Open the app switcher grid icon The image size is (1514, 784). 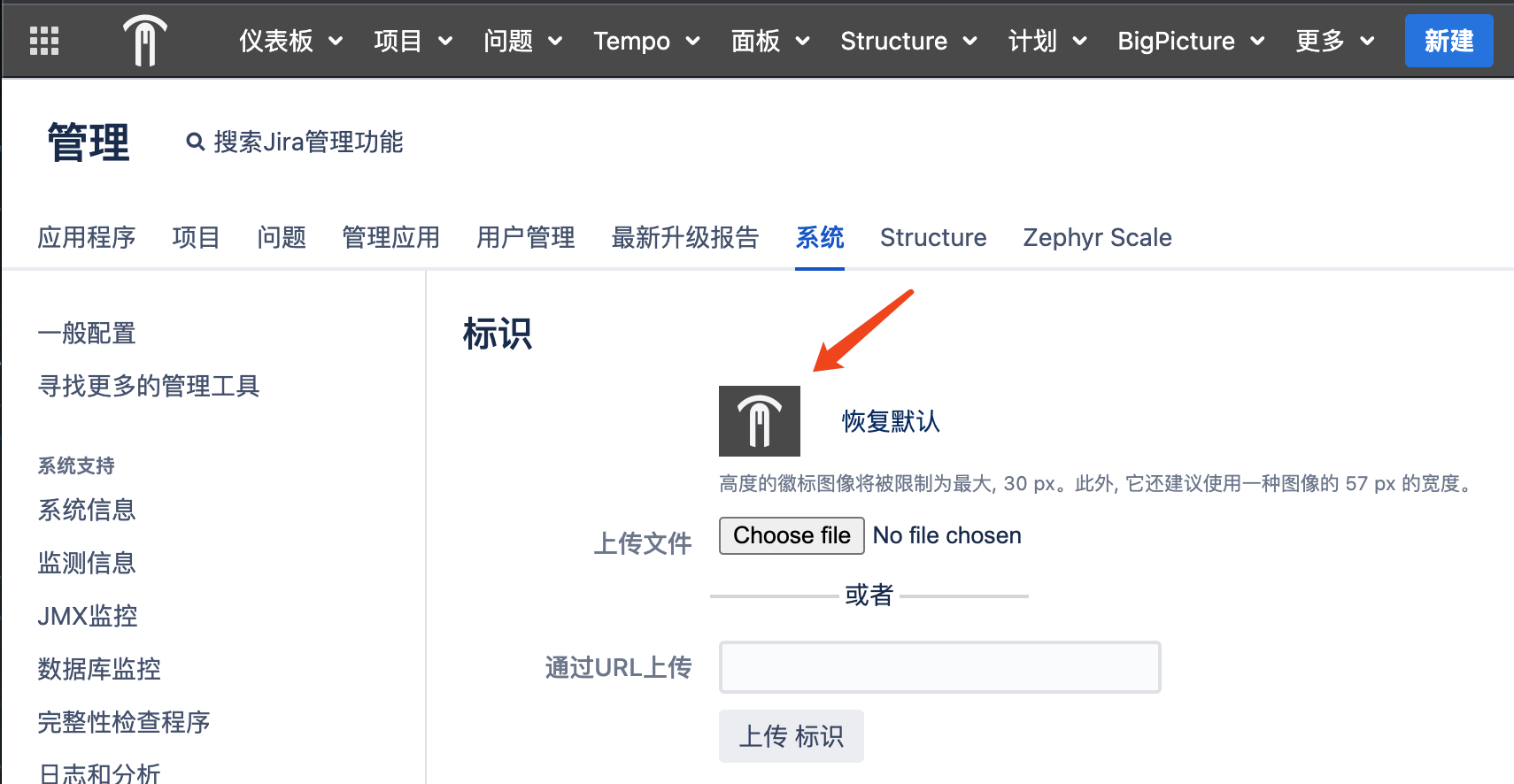[x=44, y=41]
